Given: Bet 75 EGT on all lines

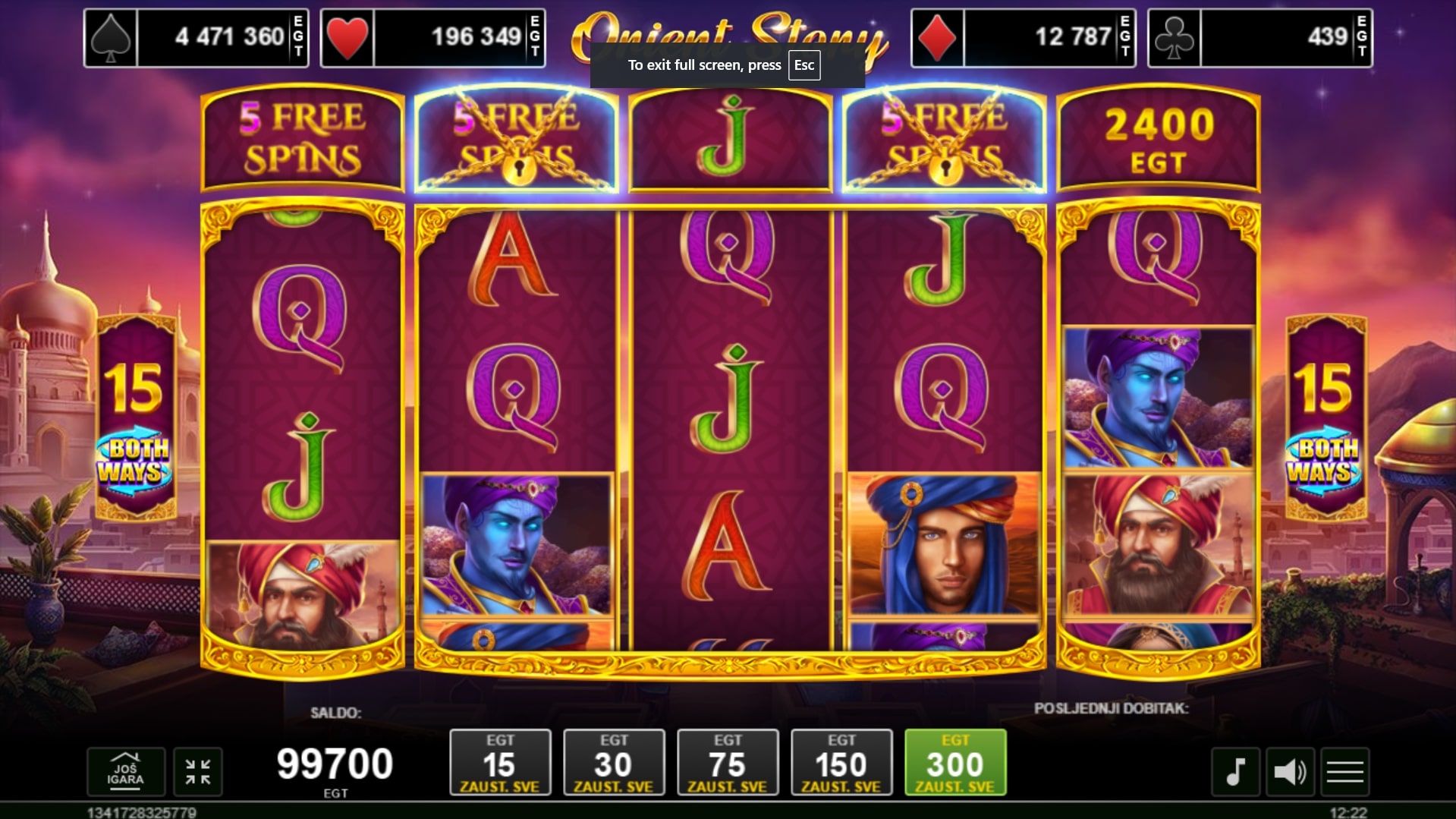Looking at the screenshot, I should [728, 763].
